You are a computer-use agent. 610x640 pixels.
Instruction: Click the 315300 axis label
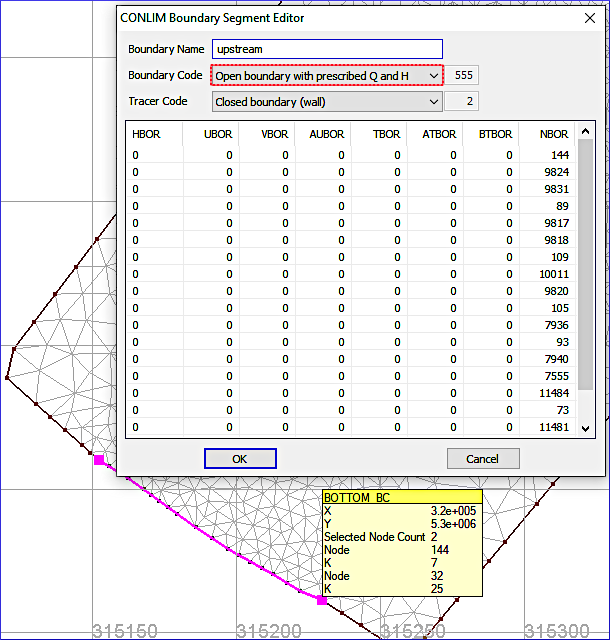click(557, 631)
